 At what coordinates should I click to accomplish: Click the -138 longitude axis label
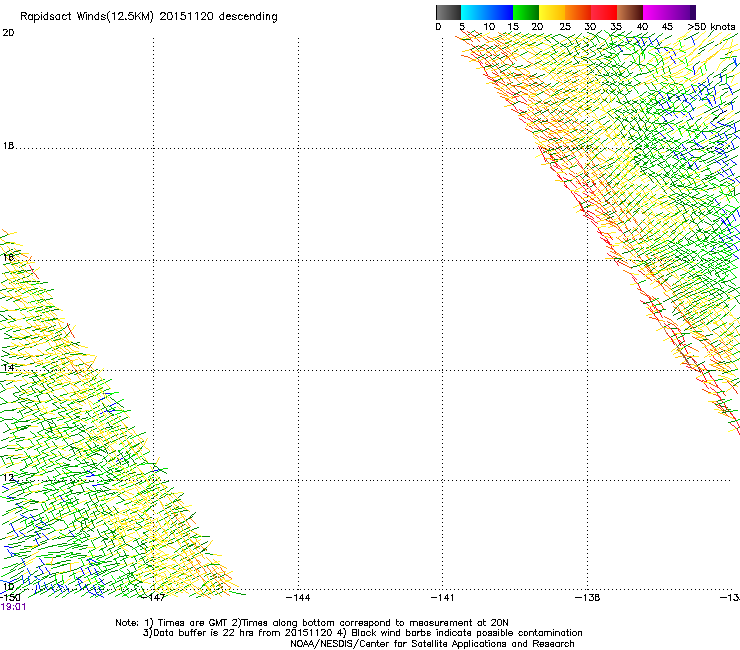pos(588,598)
